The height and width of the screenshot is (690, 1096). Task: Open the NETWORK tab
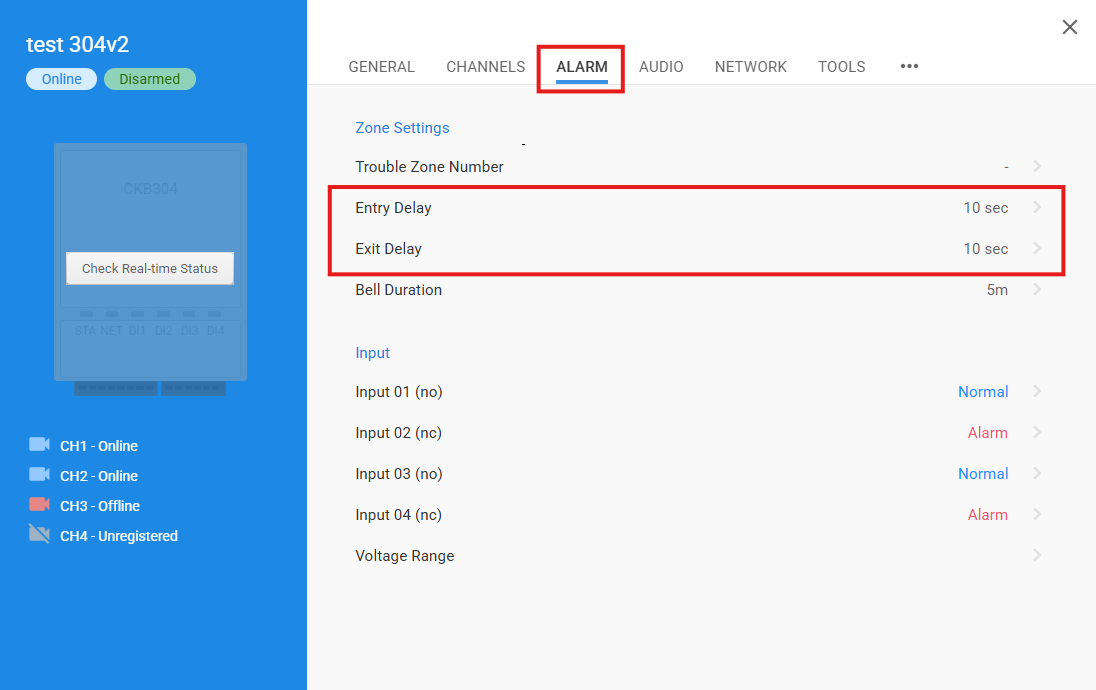(x=750, y=67)
